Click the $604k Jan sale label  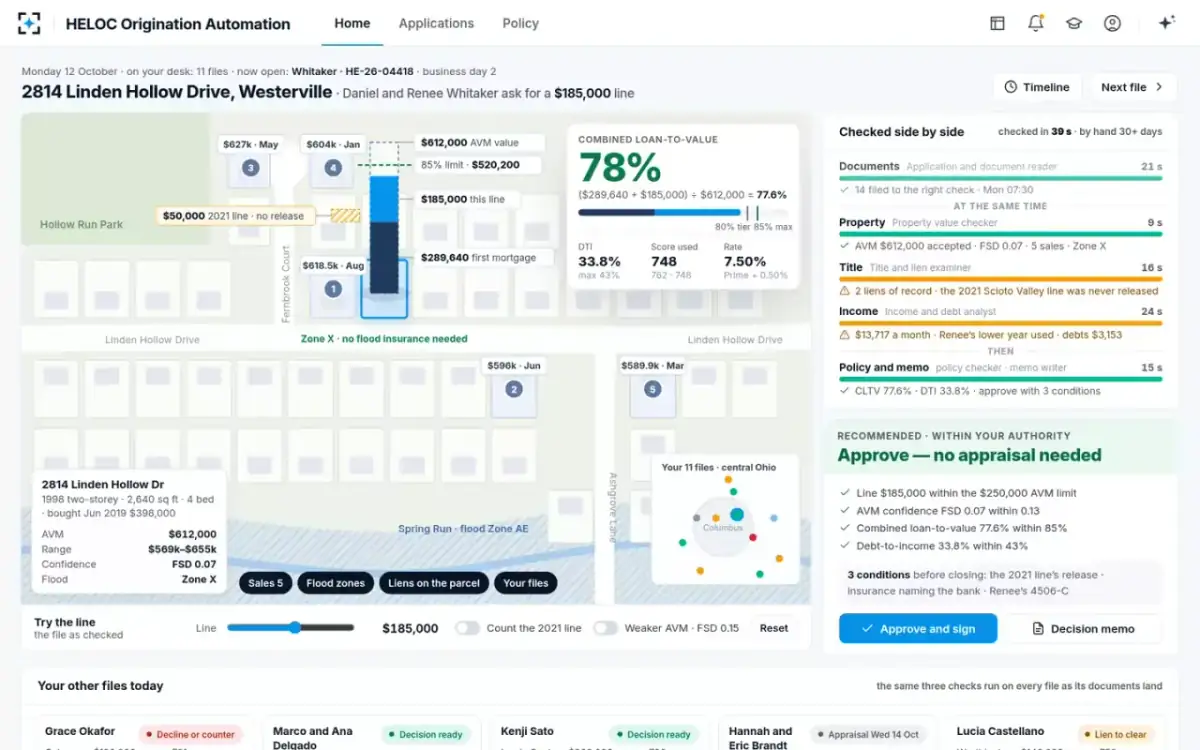[333, 144]
